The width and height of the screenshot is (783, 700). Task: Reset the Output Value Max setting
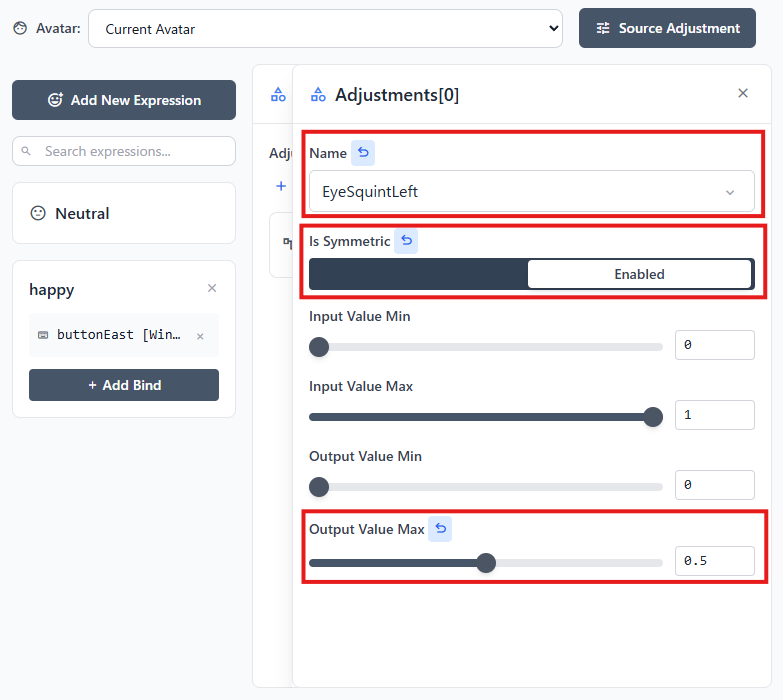440,529
